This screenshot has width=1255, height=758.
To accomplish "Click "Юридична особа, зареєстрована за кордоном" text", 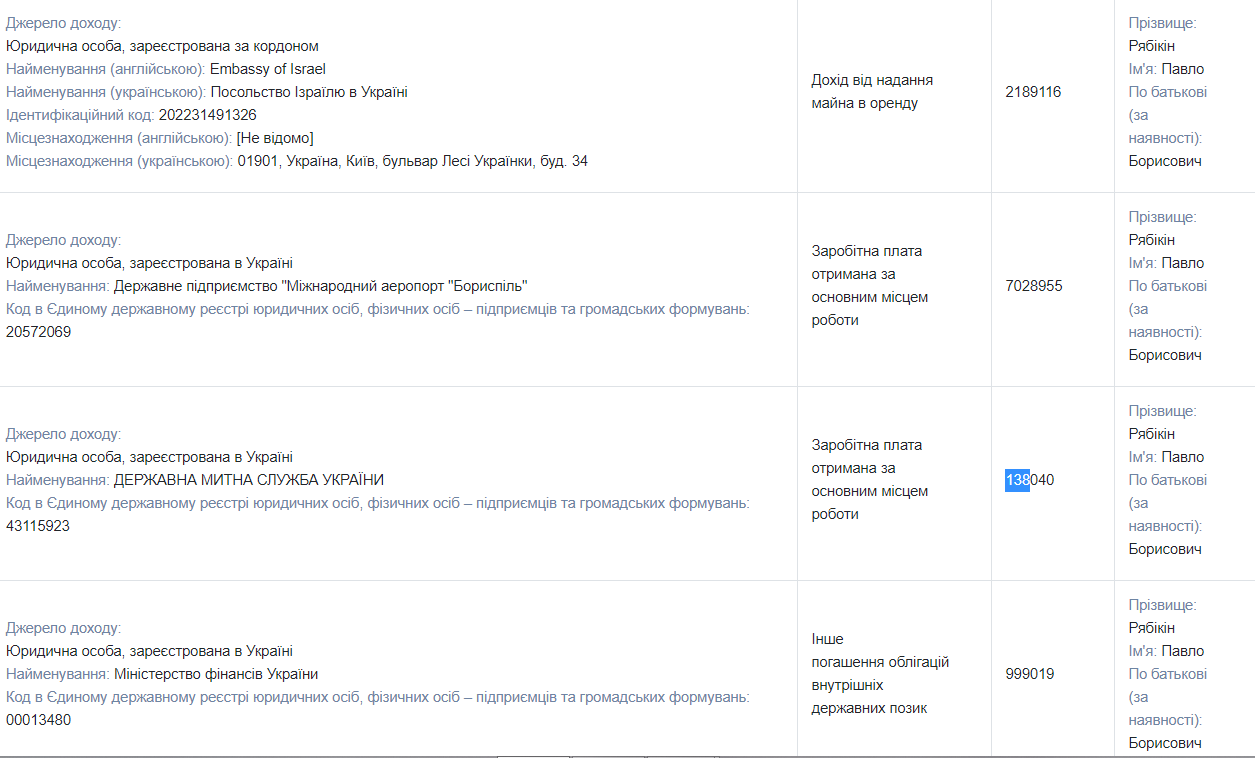I will (162, 46).
